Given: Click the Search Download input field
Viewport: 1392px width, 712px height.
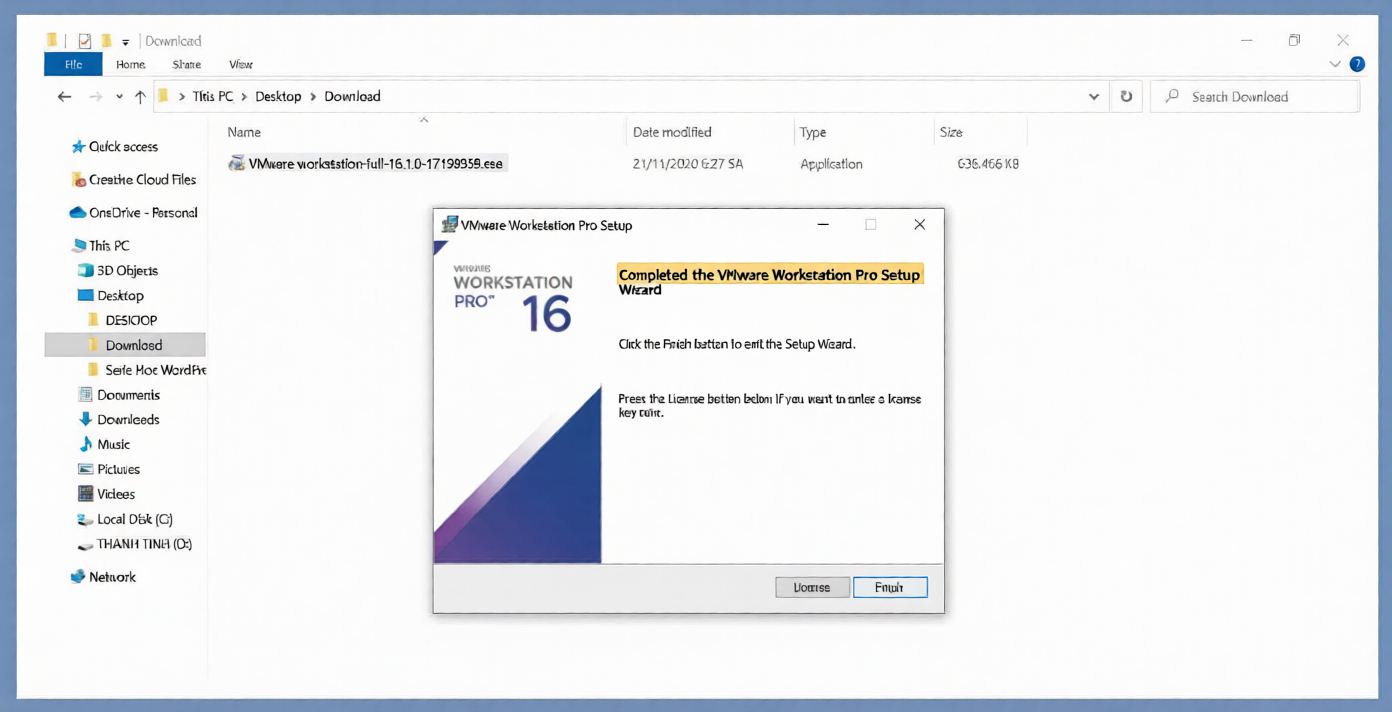Looking at the screenshot, I should point(1265,97).
